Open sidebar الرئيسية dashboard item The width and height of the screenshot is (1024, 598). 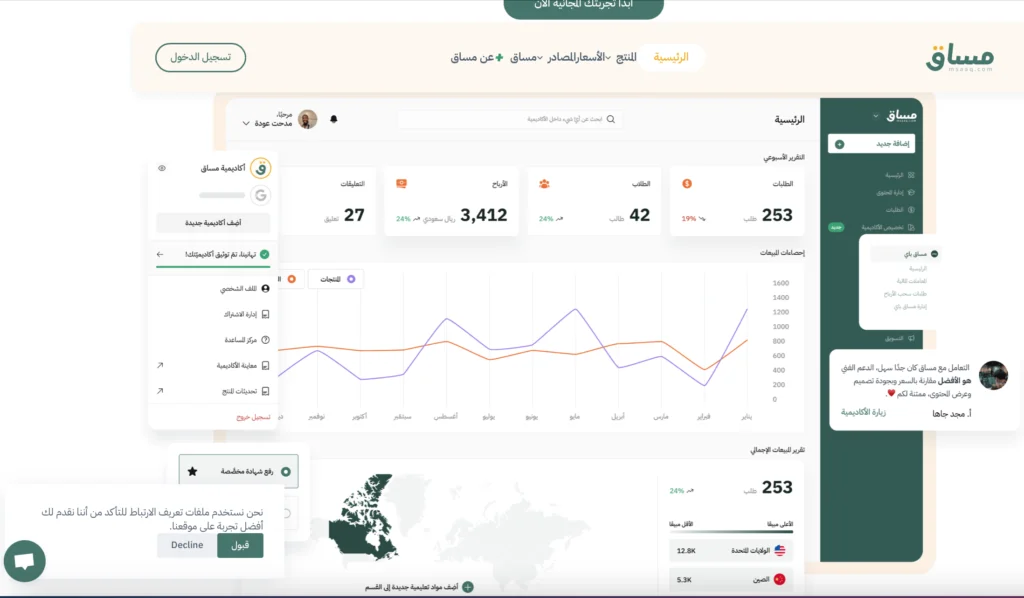[899, 175]
